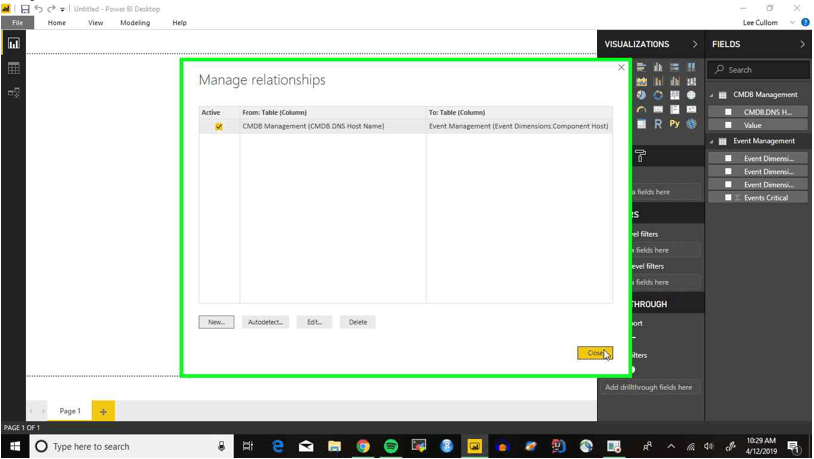
Task: Click the yellow Close button
Action: pos(595,353)
